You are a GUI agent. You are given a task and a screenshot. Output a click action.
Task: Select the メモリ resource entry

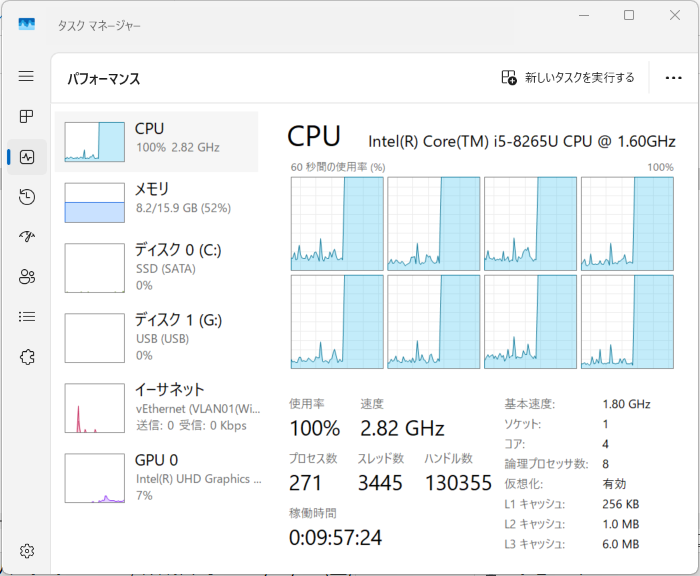[157, 202]
